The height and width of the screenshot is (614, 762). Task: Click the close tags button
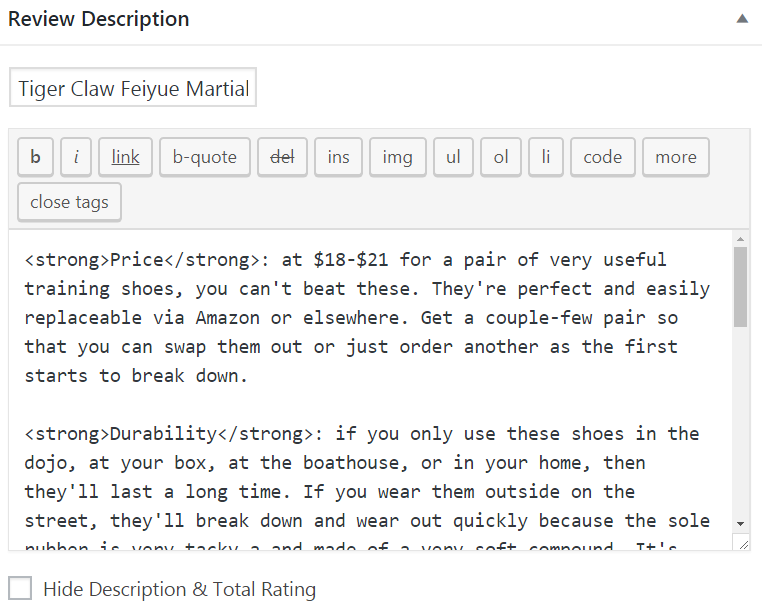69,202
